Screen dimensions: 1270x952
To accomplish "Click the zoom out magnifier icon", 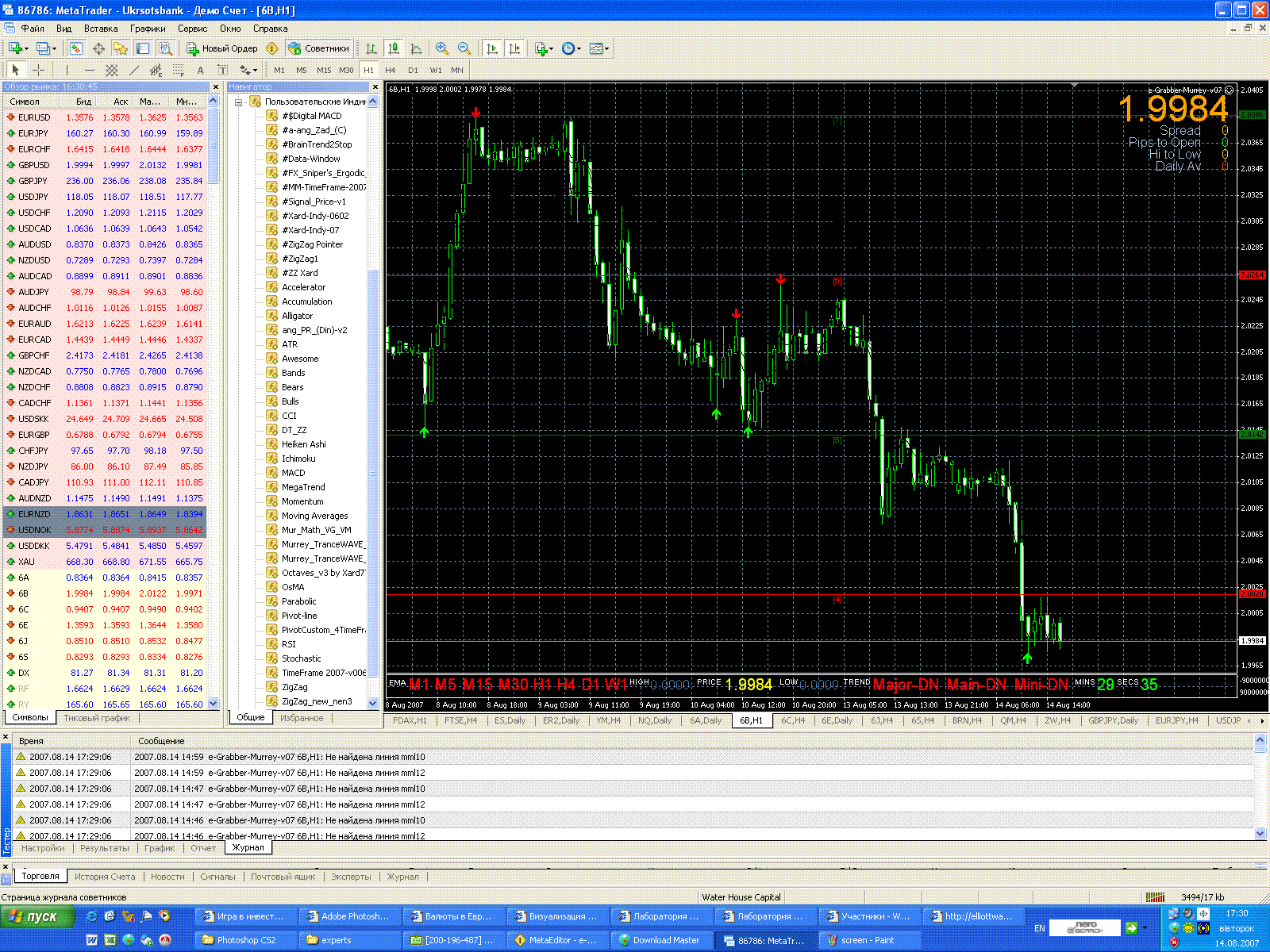I will pos(464,48).
